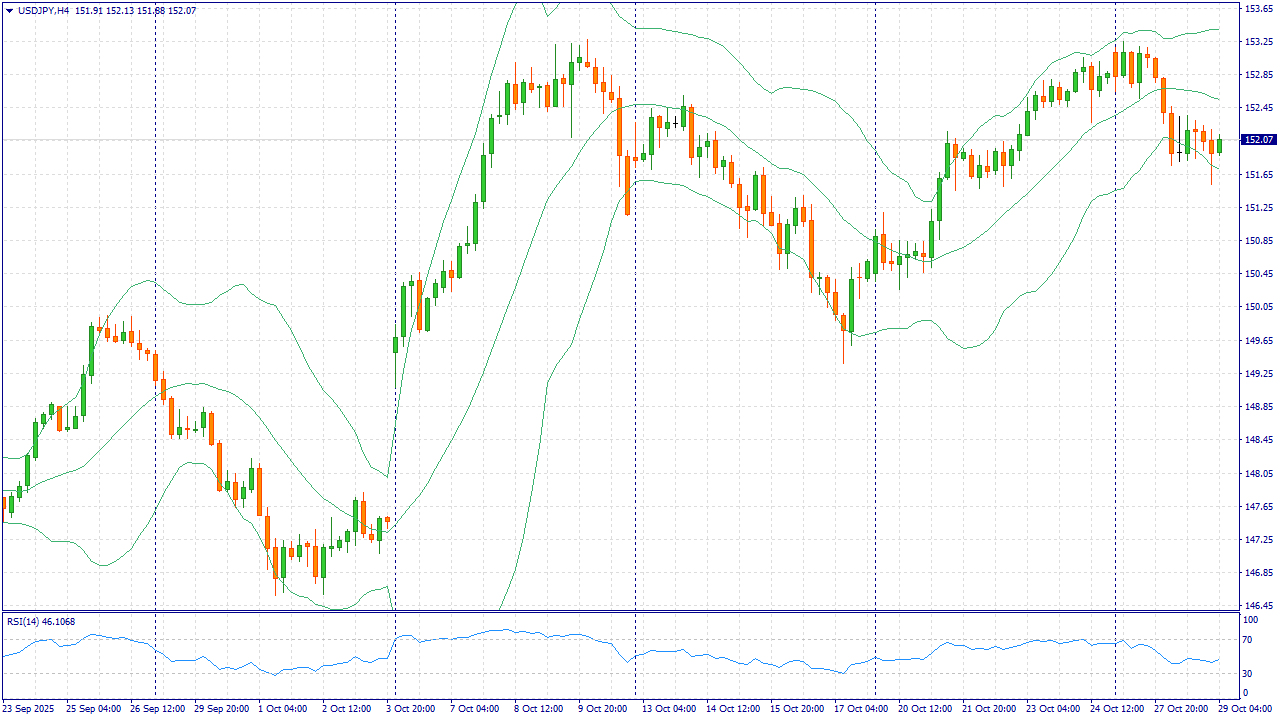
Task: Click the border between chart and RSI panel
Action: (x=620, y=611)
